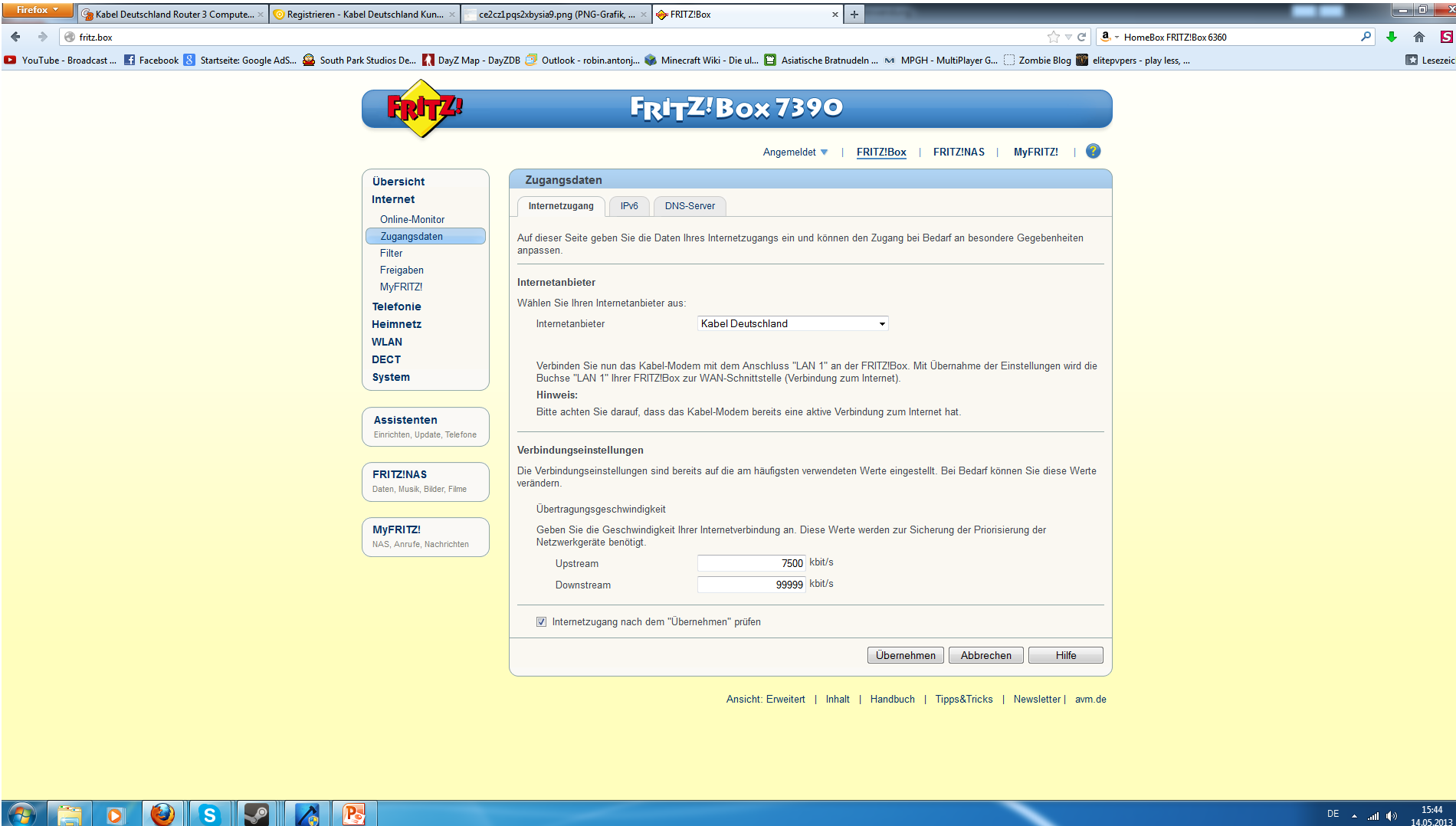Open the FRITZ!NAS link in top navigation
Image resolution: width=1456 pixels, height=826 pixels.
point(959,152)
